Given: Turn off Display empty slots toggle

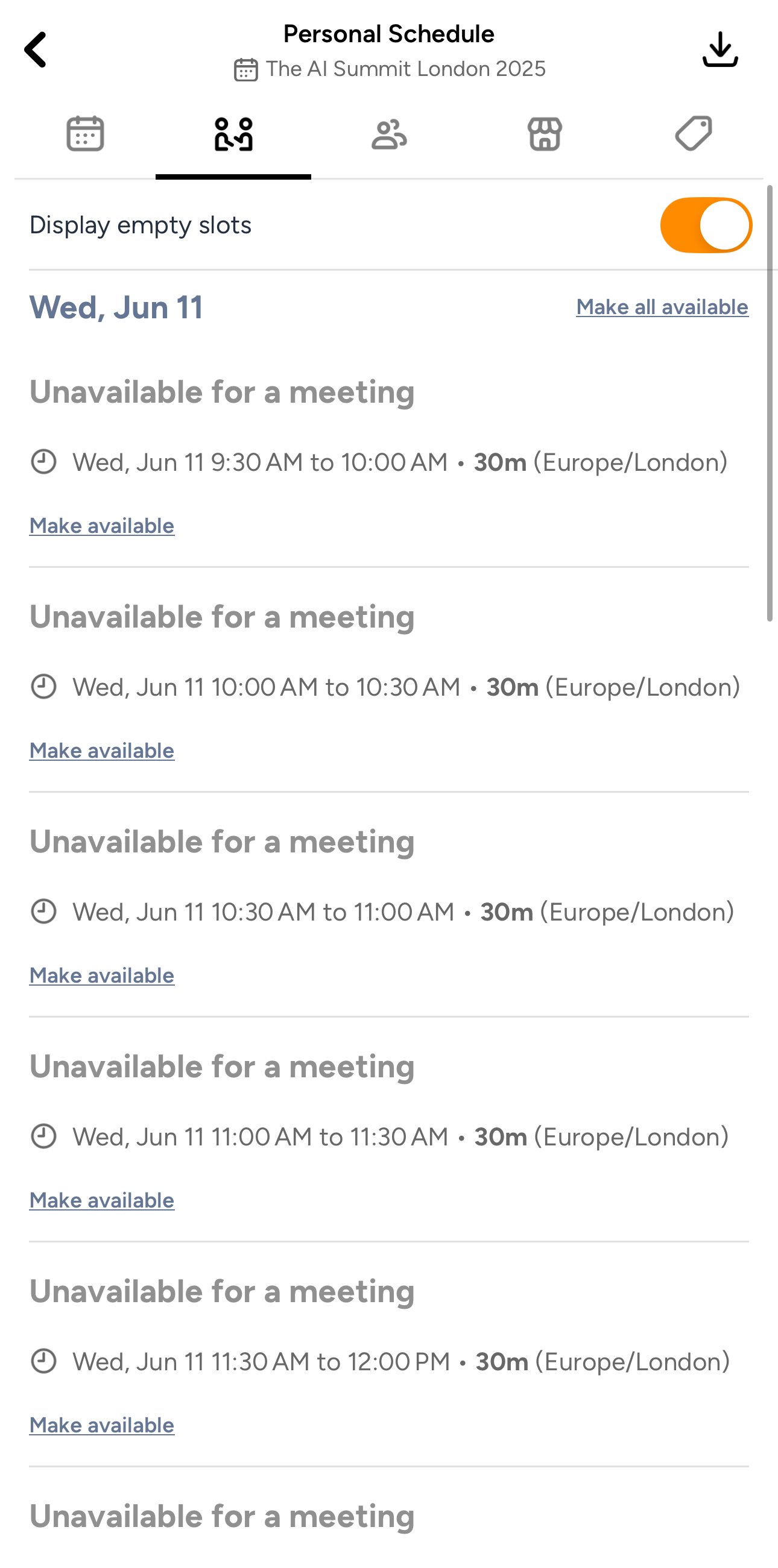Looking at the screenshot, I should click(706, 225).
